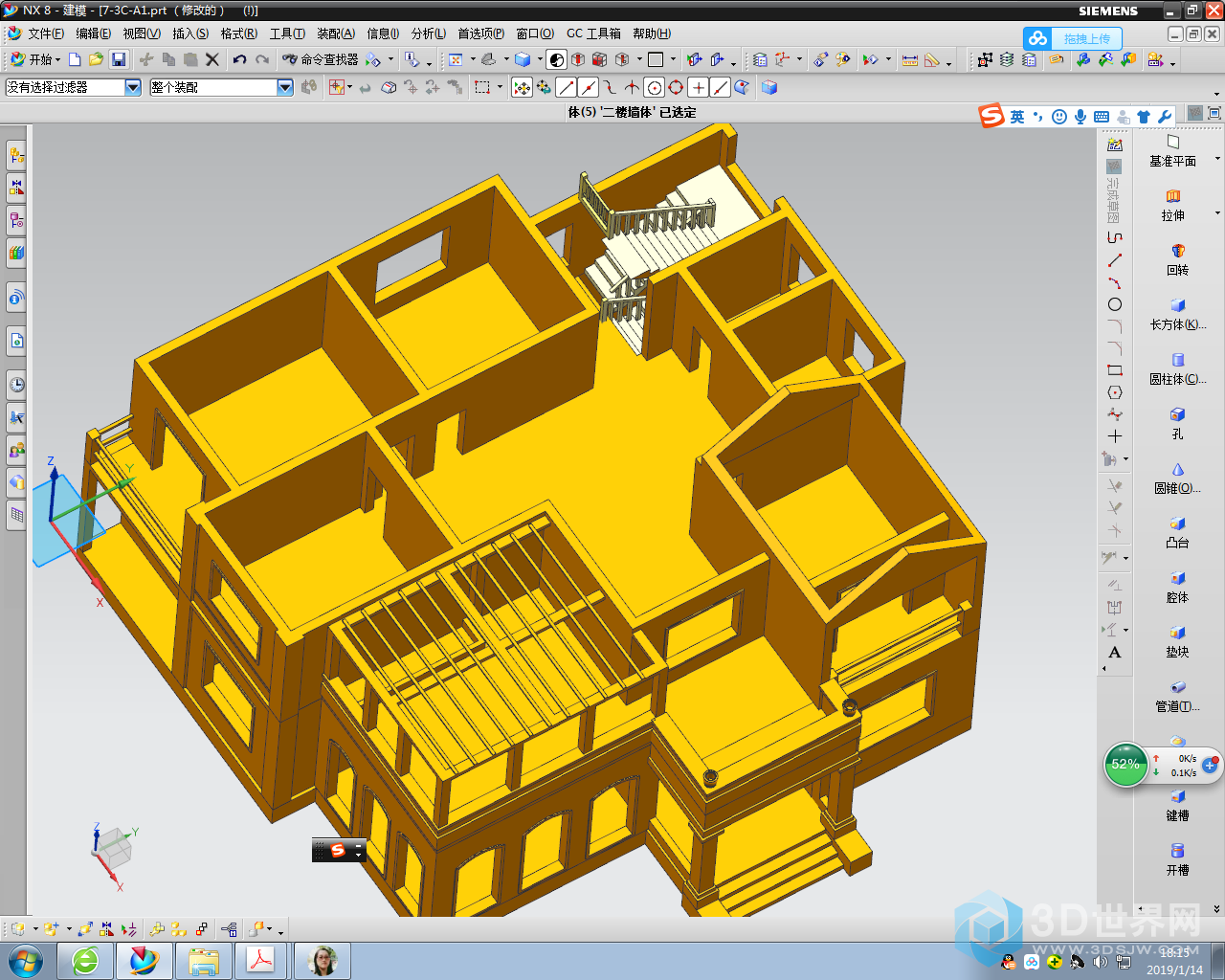Image resolution: width=1225 pixels, height=980 pixels.
Task: Open the PDF reader in taskbar
Action: [261, 960]
